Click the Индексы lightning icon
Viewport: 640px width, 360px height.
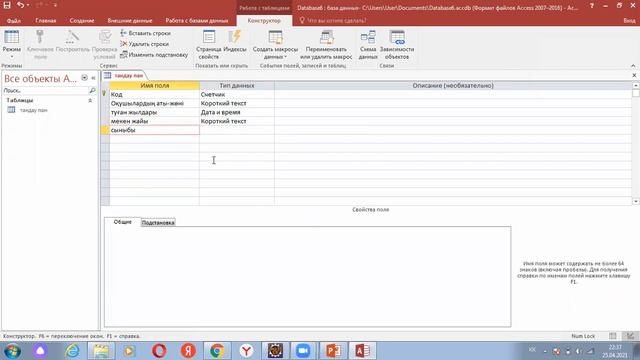coord(235,42)
